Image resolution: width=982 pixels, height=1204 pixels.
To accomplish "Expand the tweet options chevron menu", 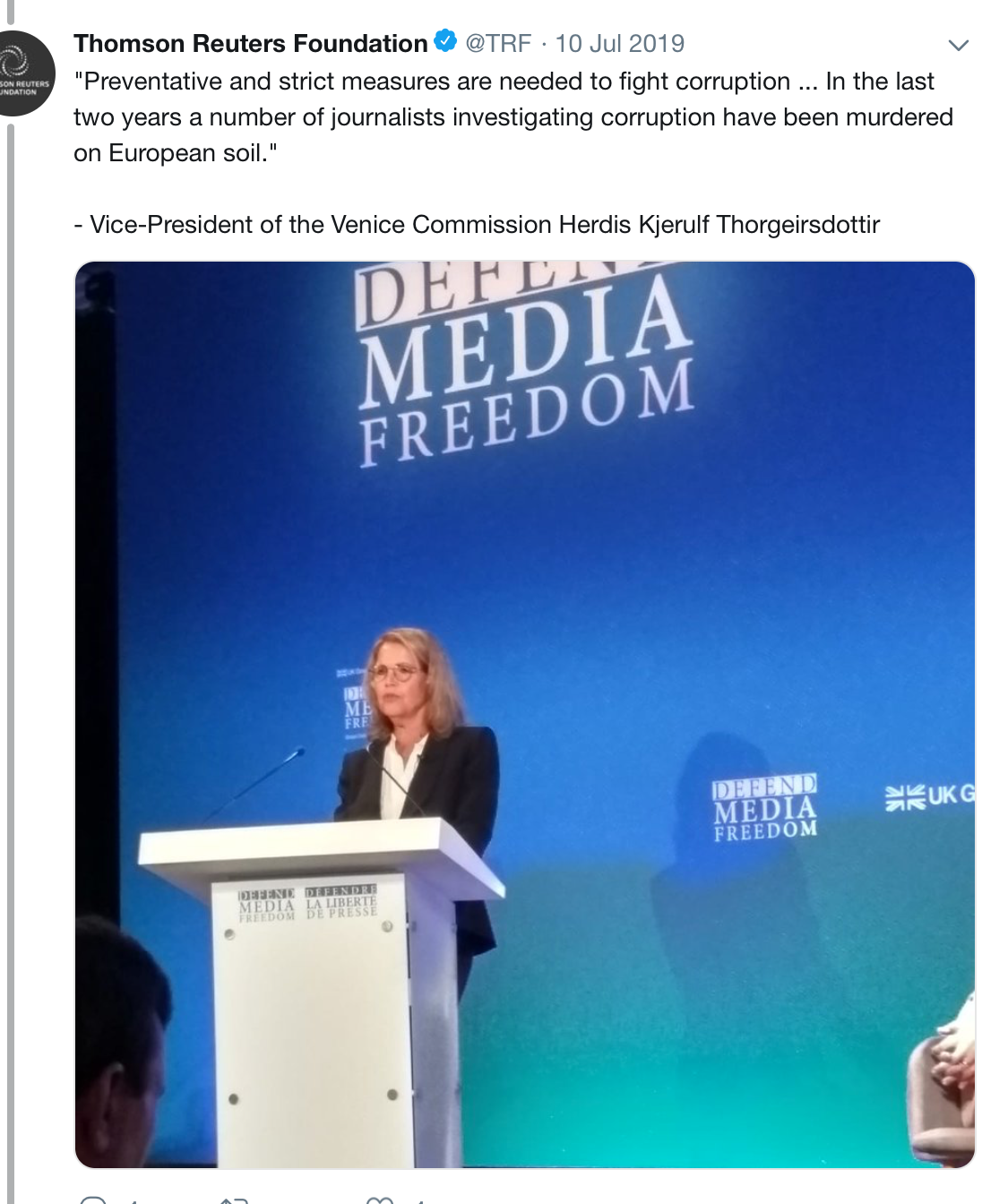I will (958, 45).
